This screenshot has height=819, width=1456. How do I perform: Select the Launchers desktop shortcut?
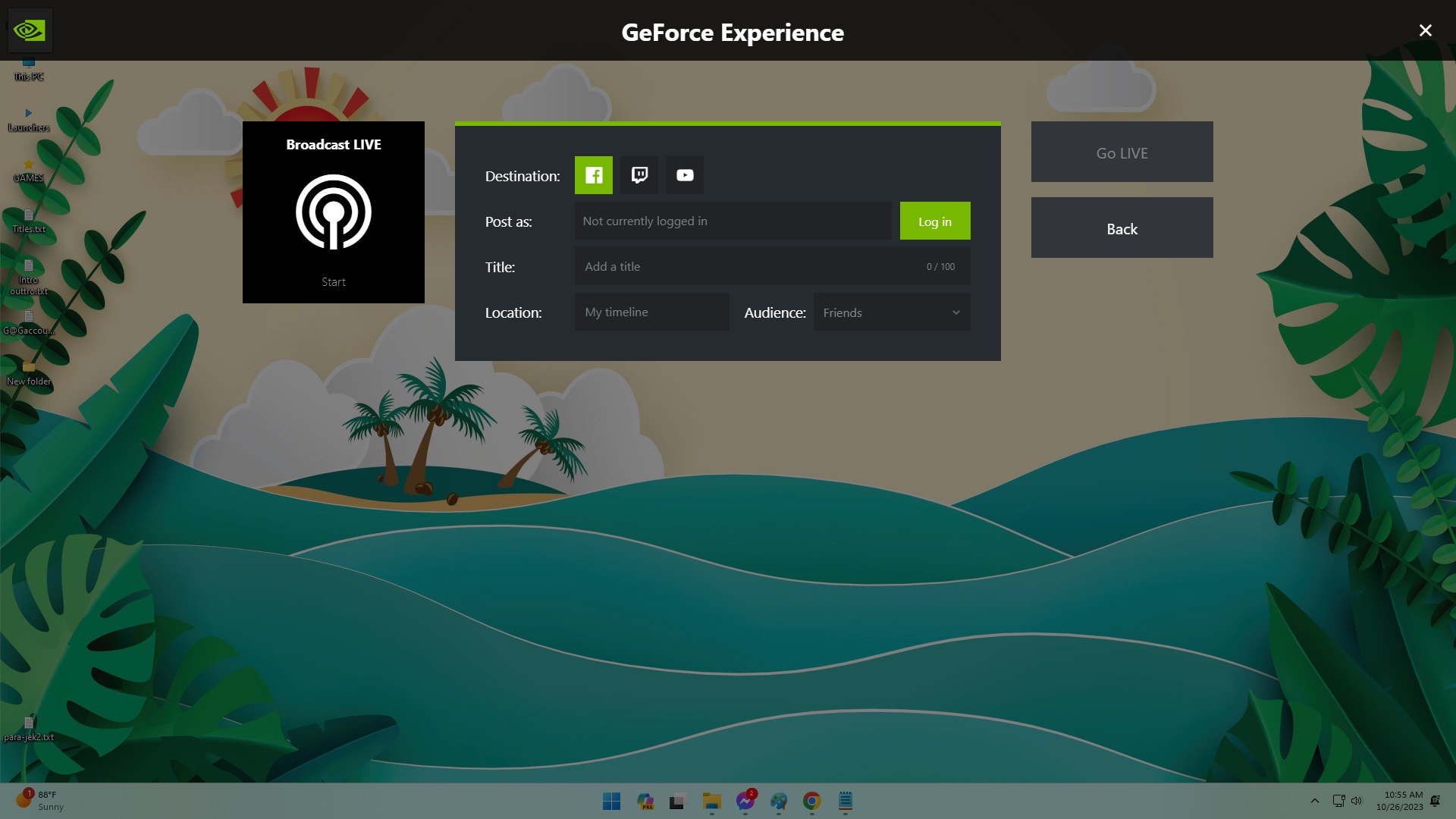[29, 120]
